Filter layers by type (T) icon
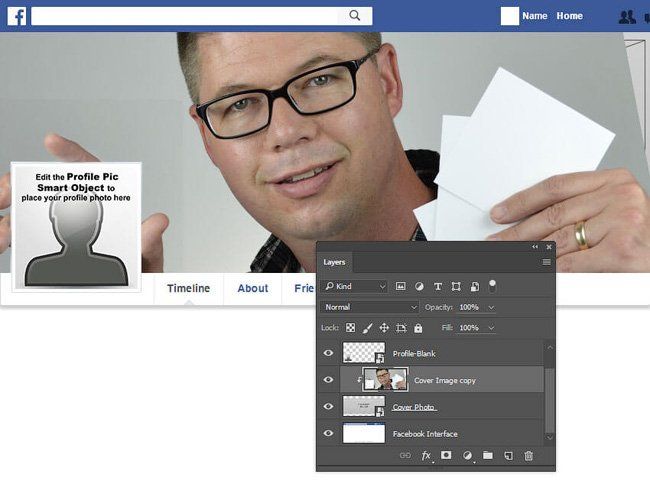 click(x=437, y=287)
